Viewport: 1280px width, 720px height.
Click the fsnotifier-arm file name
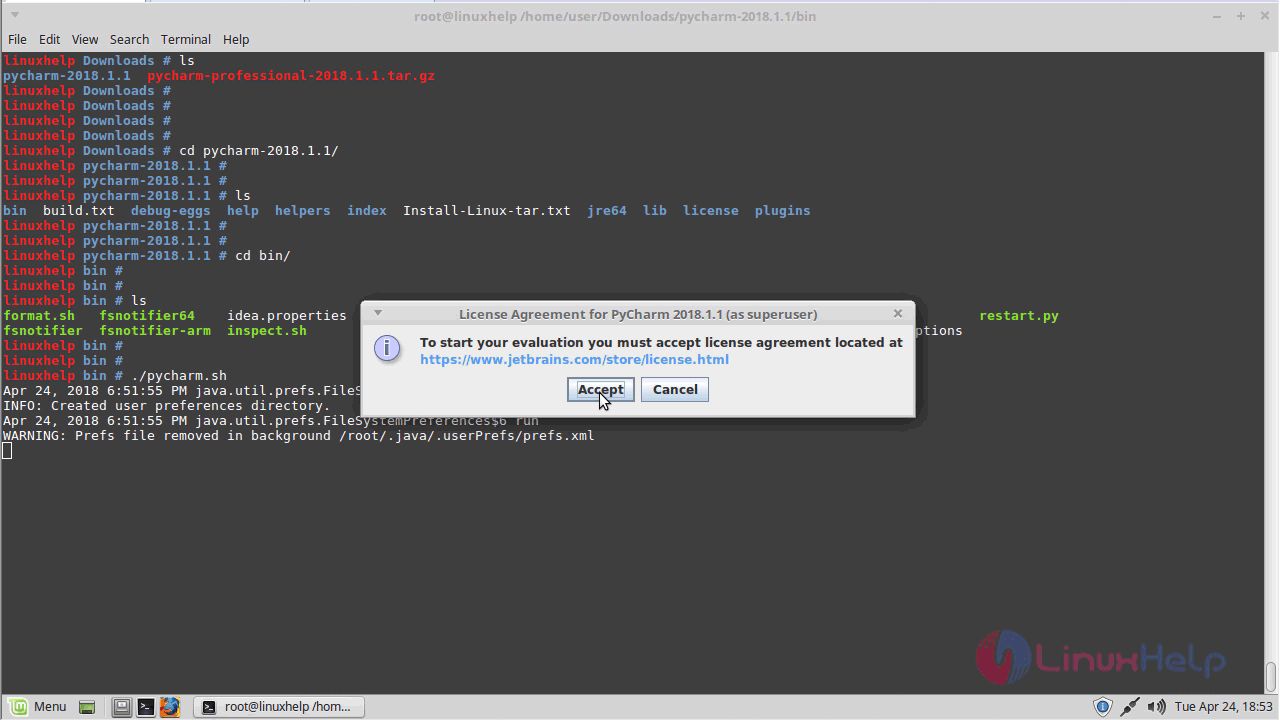[155, 330]
